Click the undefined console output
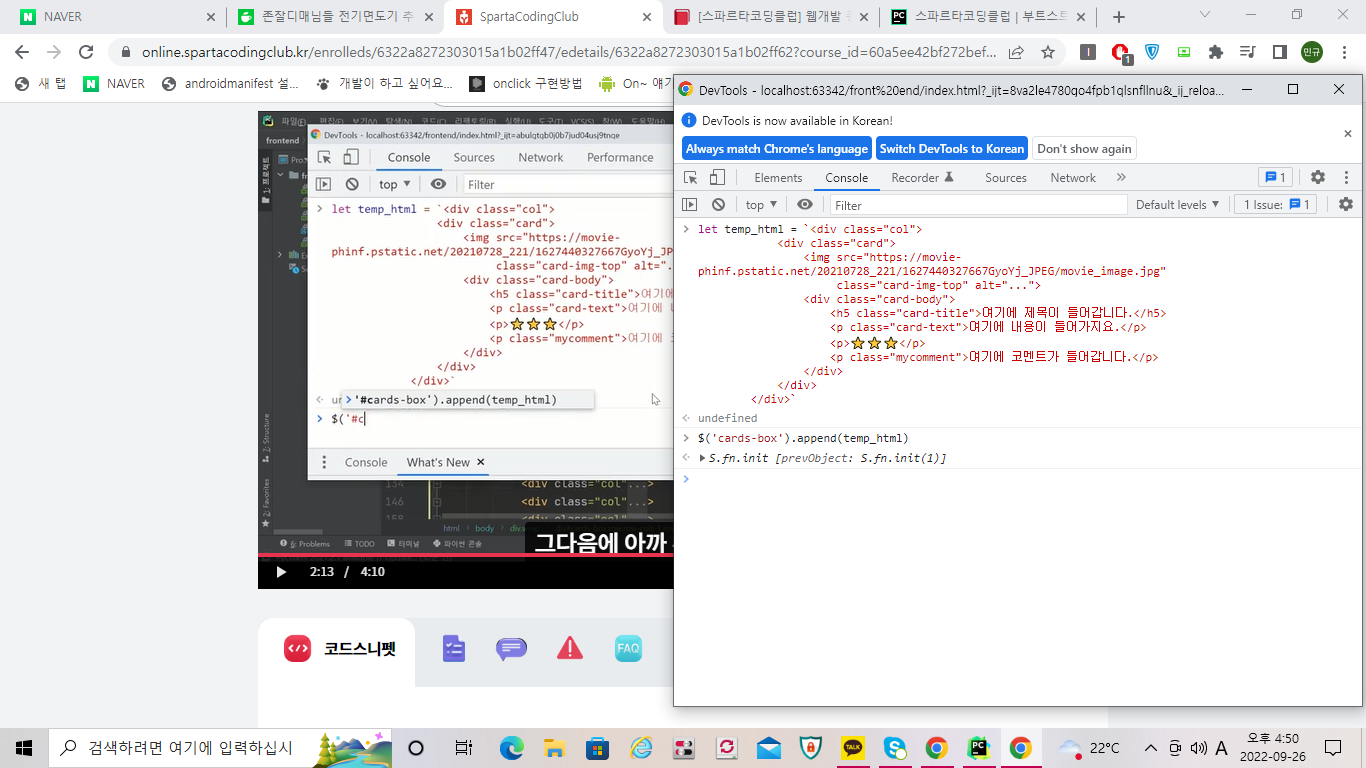The image size is (1366, 768). click(727, 418)
